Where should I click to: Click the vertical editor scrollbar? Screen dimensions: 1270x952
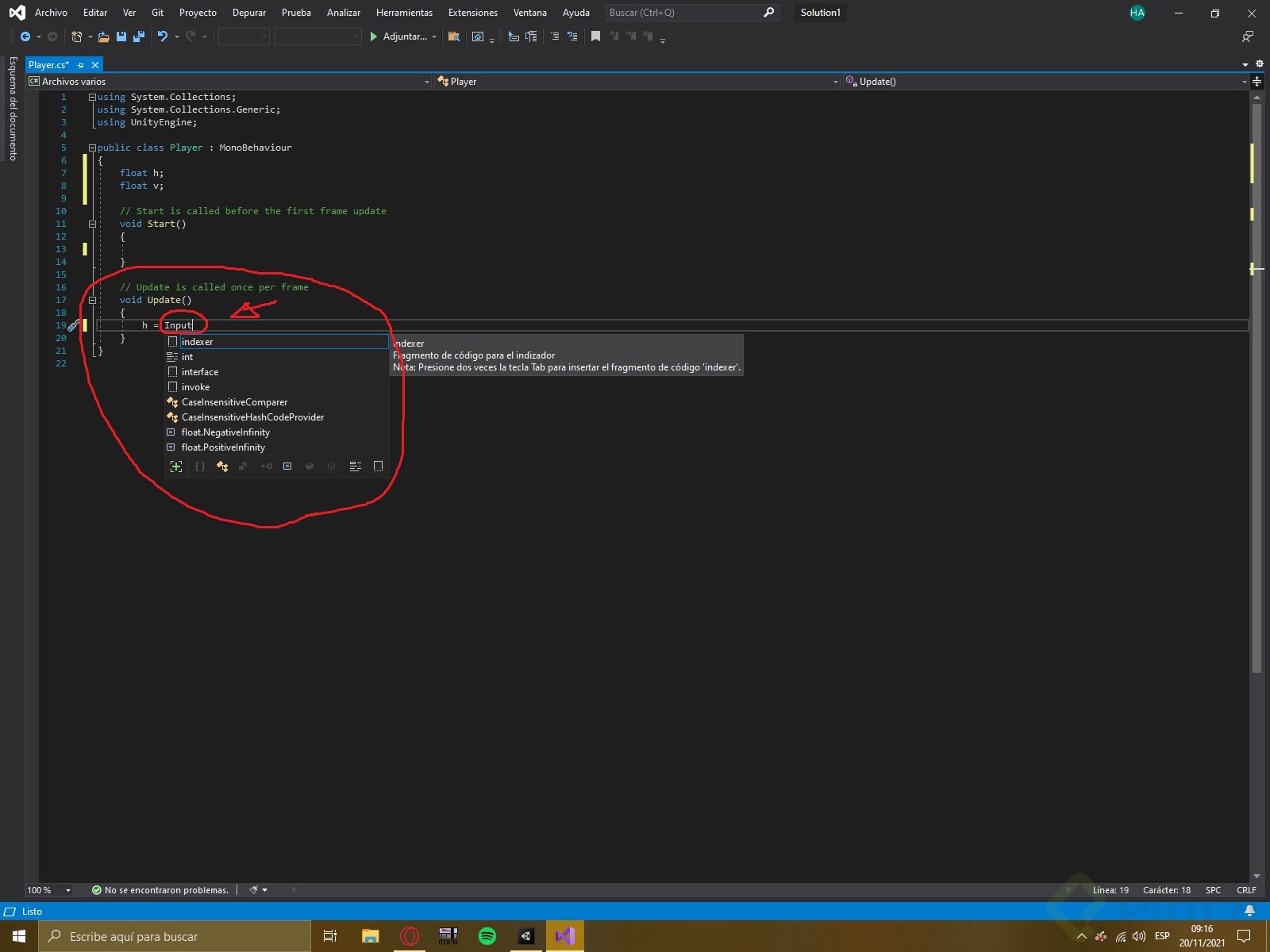(x=1256, y=397)
